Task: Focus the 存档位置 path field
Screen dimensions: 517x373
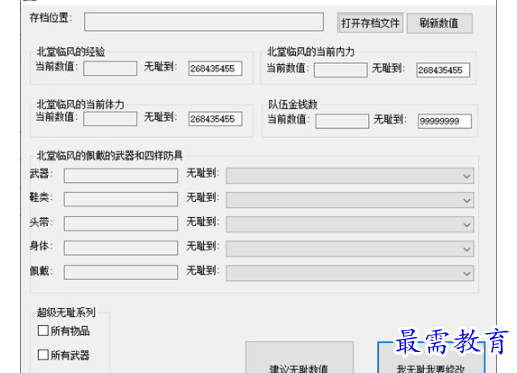Action: pyautogui.click(x=204, y=22)
